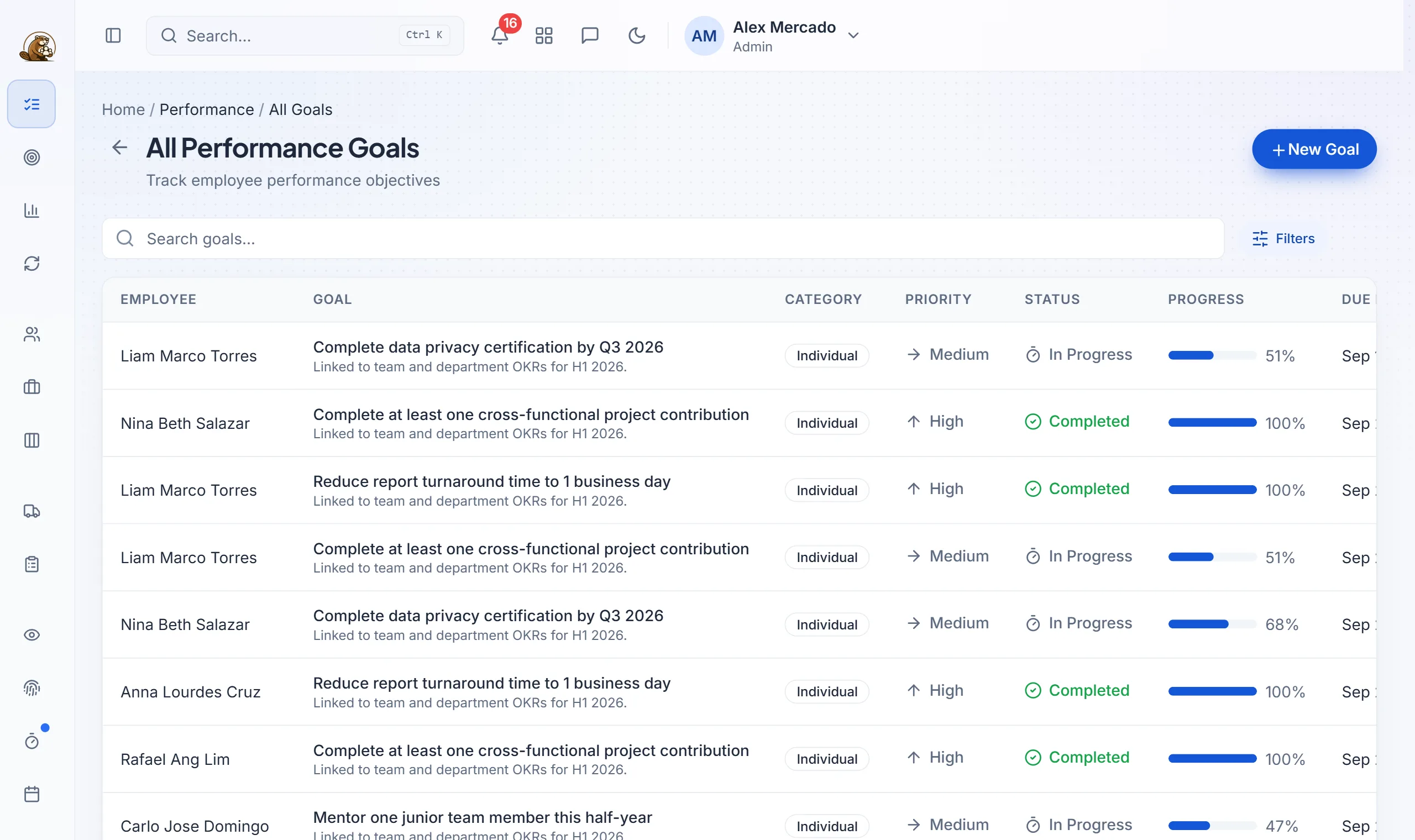This screenshot has height=840, width=1415.
Task: Select Mentor one junior team member goal
Action: pos(482,817)
